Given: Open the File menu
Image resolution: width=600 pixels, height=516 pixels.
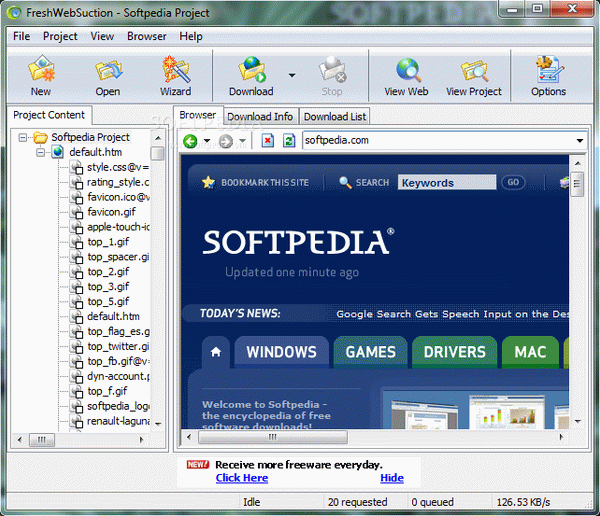Looking at the screenshot, I should tap(21, 36).
